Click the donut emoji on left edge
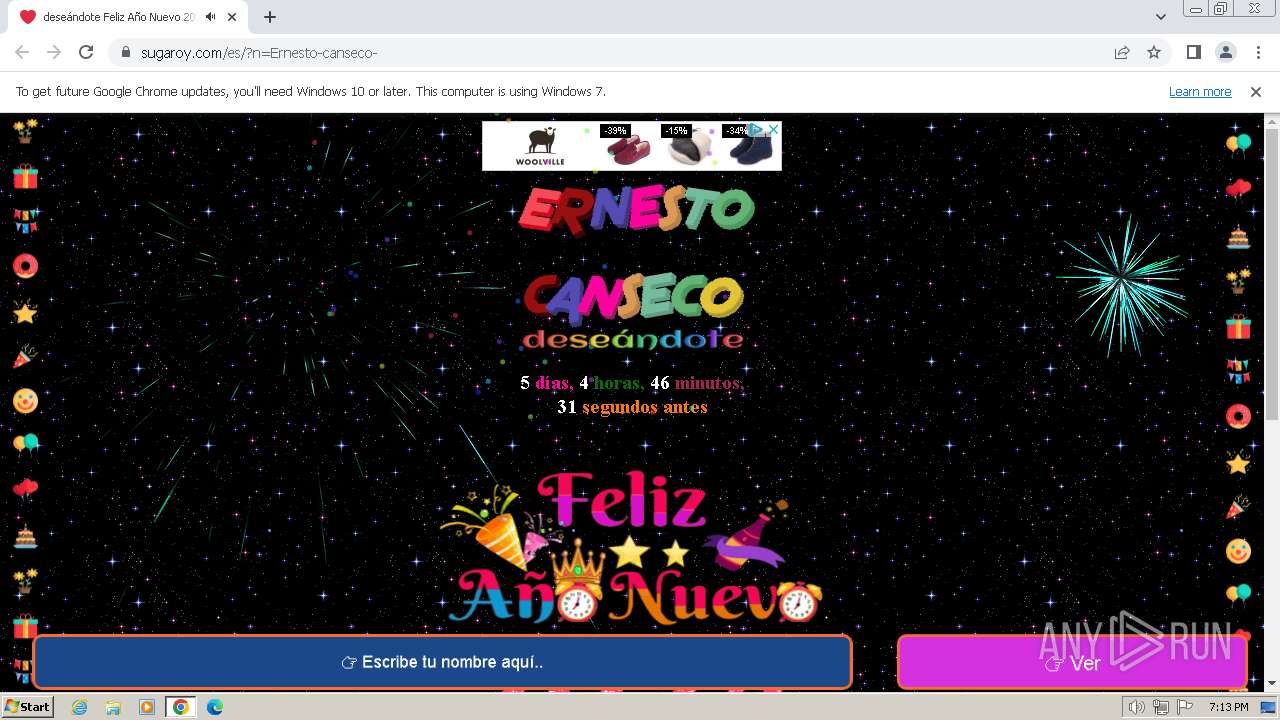The height and width of the screenshot is (720, 1280). [x=25, y=265]
